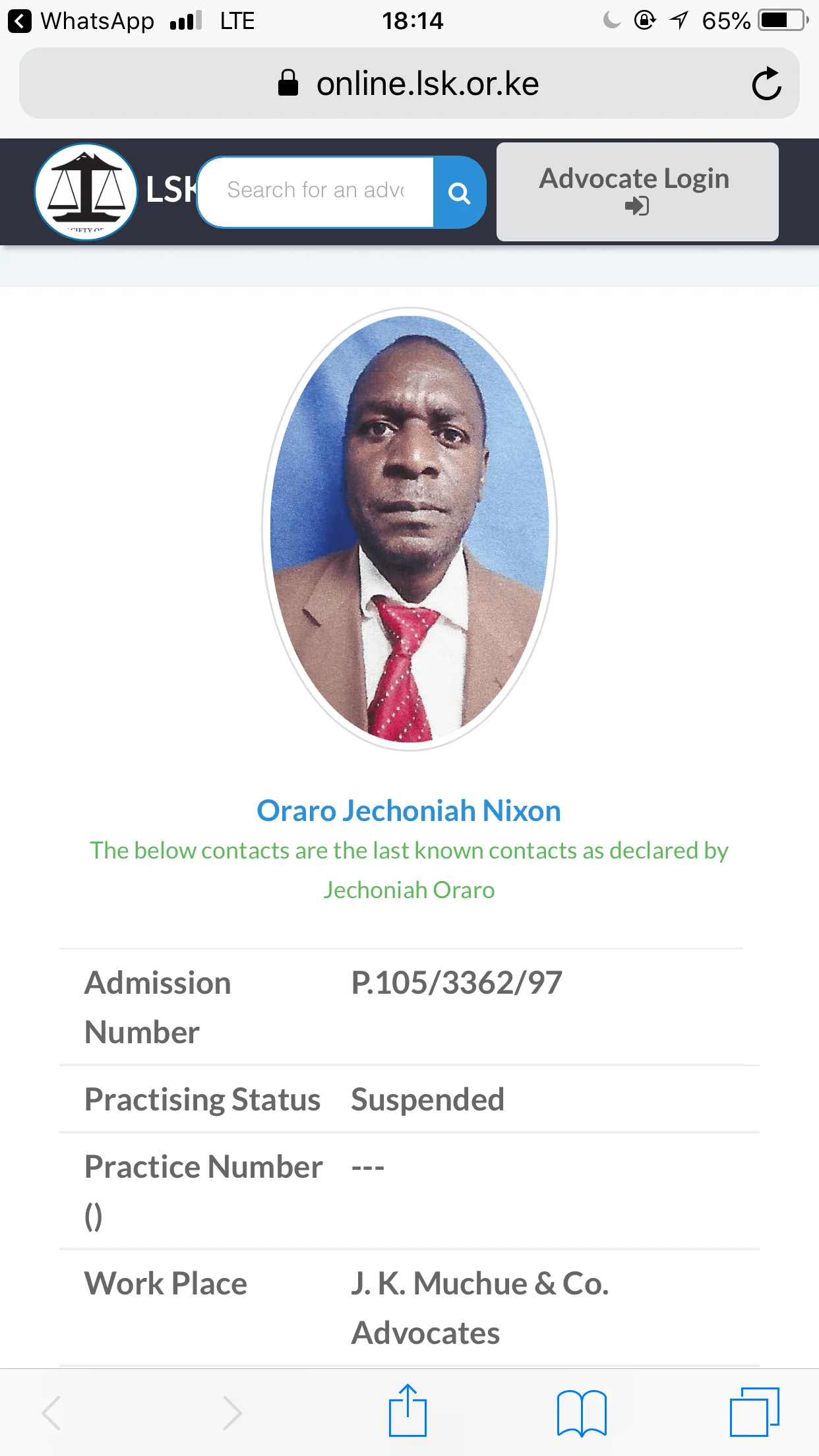This screenshot has height=1456, width=819.
Task: Tap the online.lsk.or.ke address bar
Action: click(427, 84)
